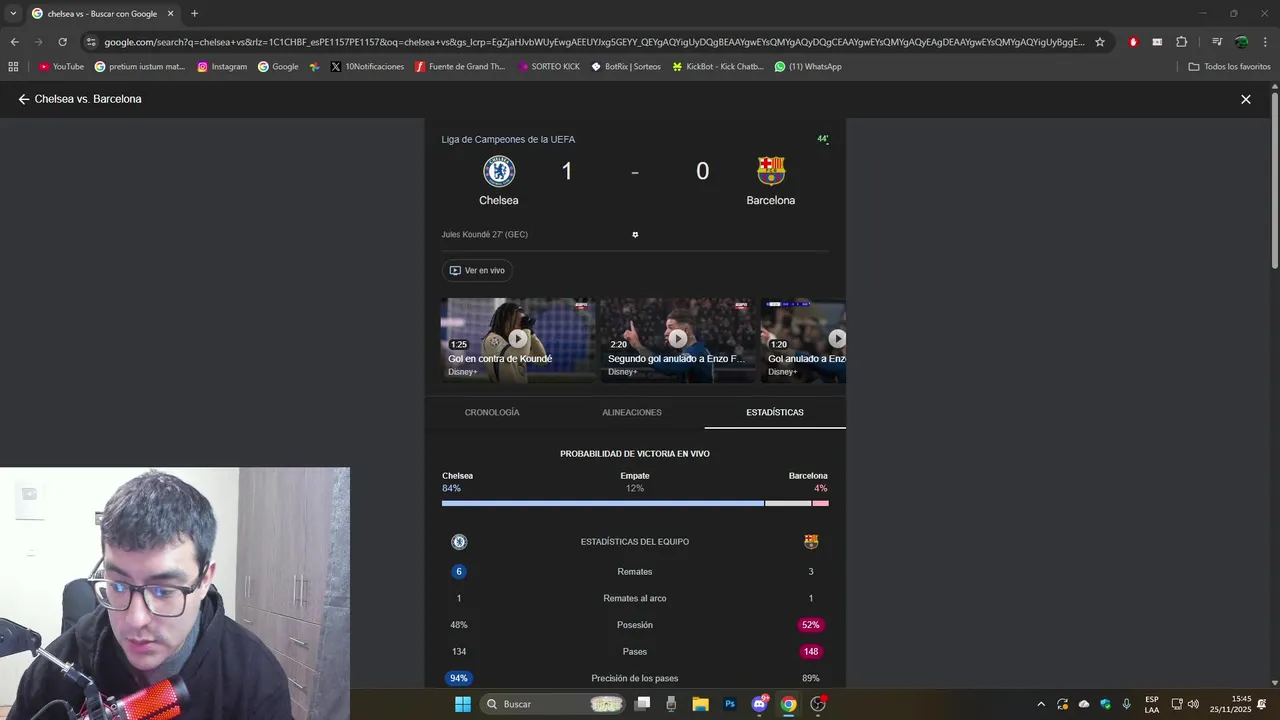Viewport: 1280px width, 720px height.
Task: Click the Chelsea team crest
Action: coord(499,171)
